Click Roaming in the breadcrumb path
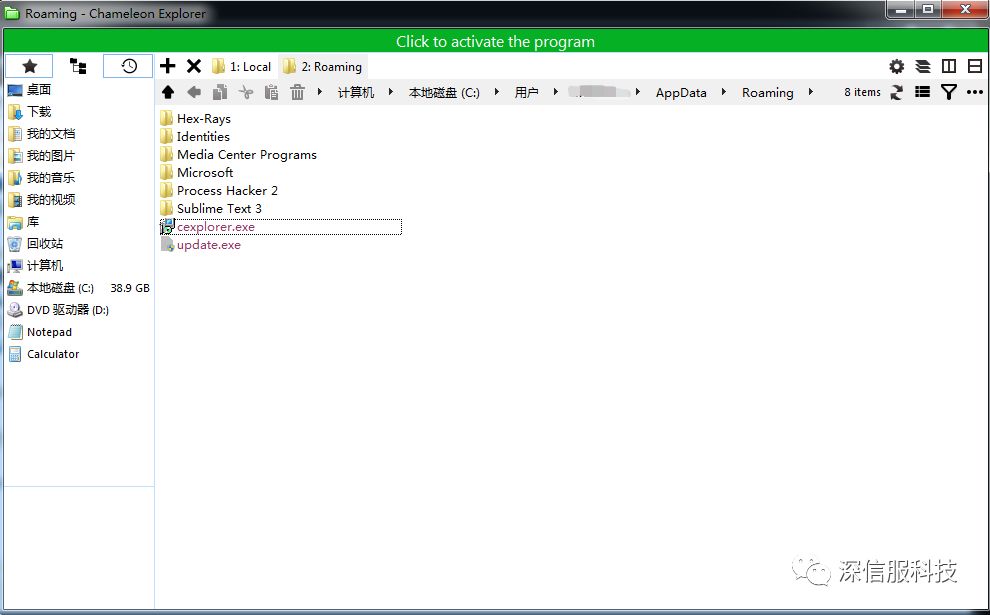The height and width of the screenshot is (615, 990). coord(767,92)
